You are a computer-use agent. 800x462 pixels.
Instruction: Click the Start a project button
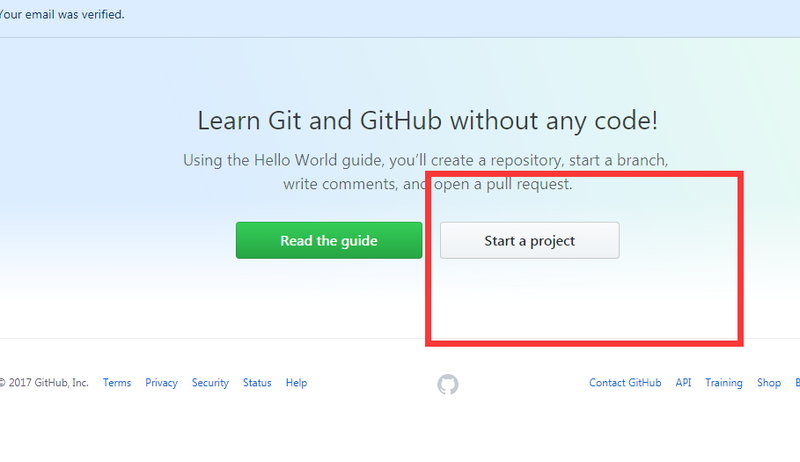pos(530,240)
